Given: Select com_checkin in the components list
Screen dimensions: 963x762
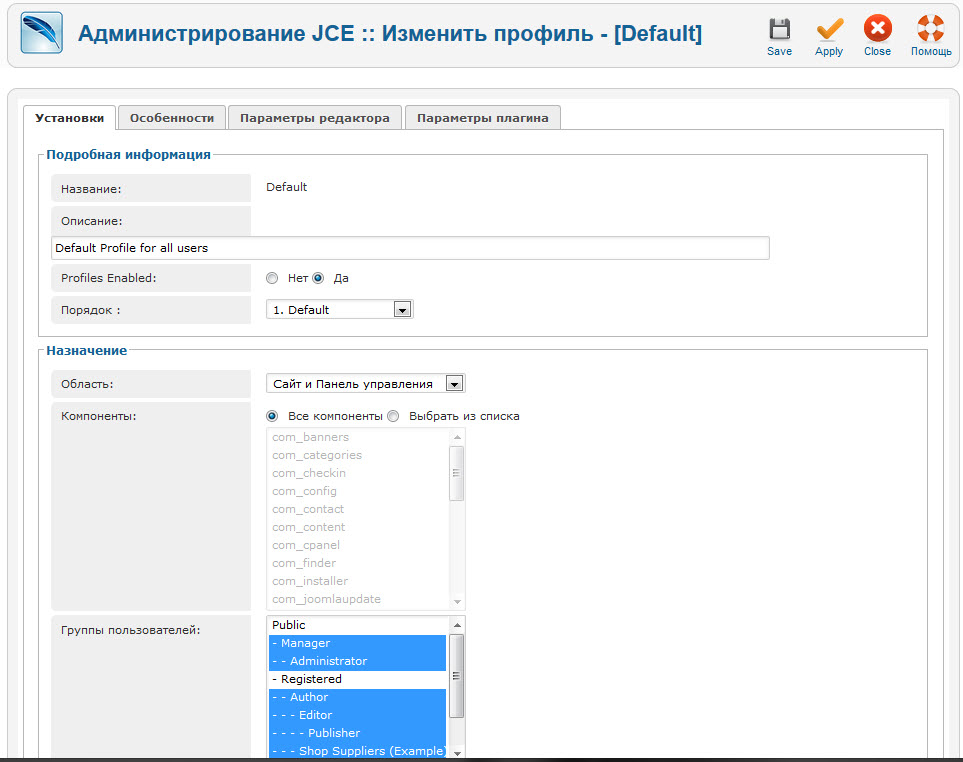Looking at the screenshot, I should 359,473.
